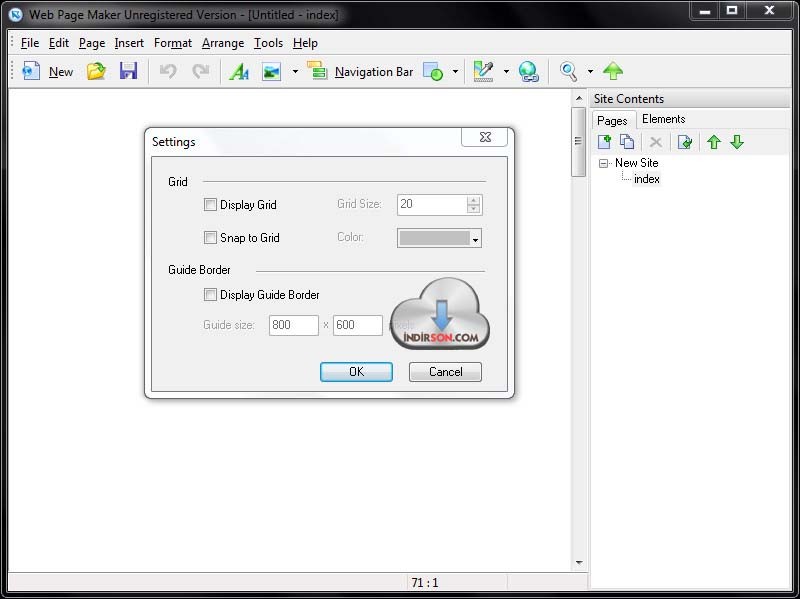Switch to the Elements tab
The width and height of the screenshot is (800, 599).
click(x=663, y=119)
